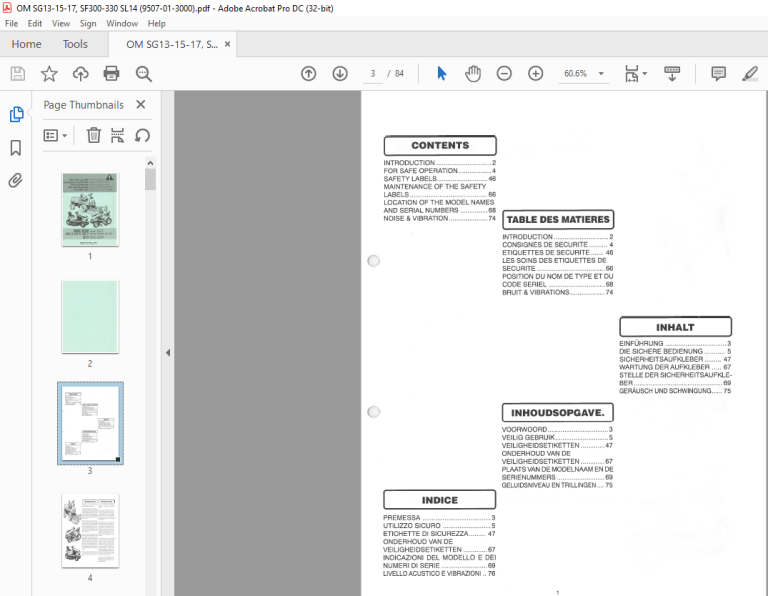This screenshot has height=596, width=768.
Task: Click the 'NOISE & VIBRATION' contents line
Action: [x=439, y=218]
